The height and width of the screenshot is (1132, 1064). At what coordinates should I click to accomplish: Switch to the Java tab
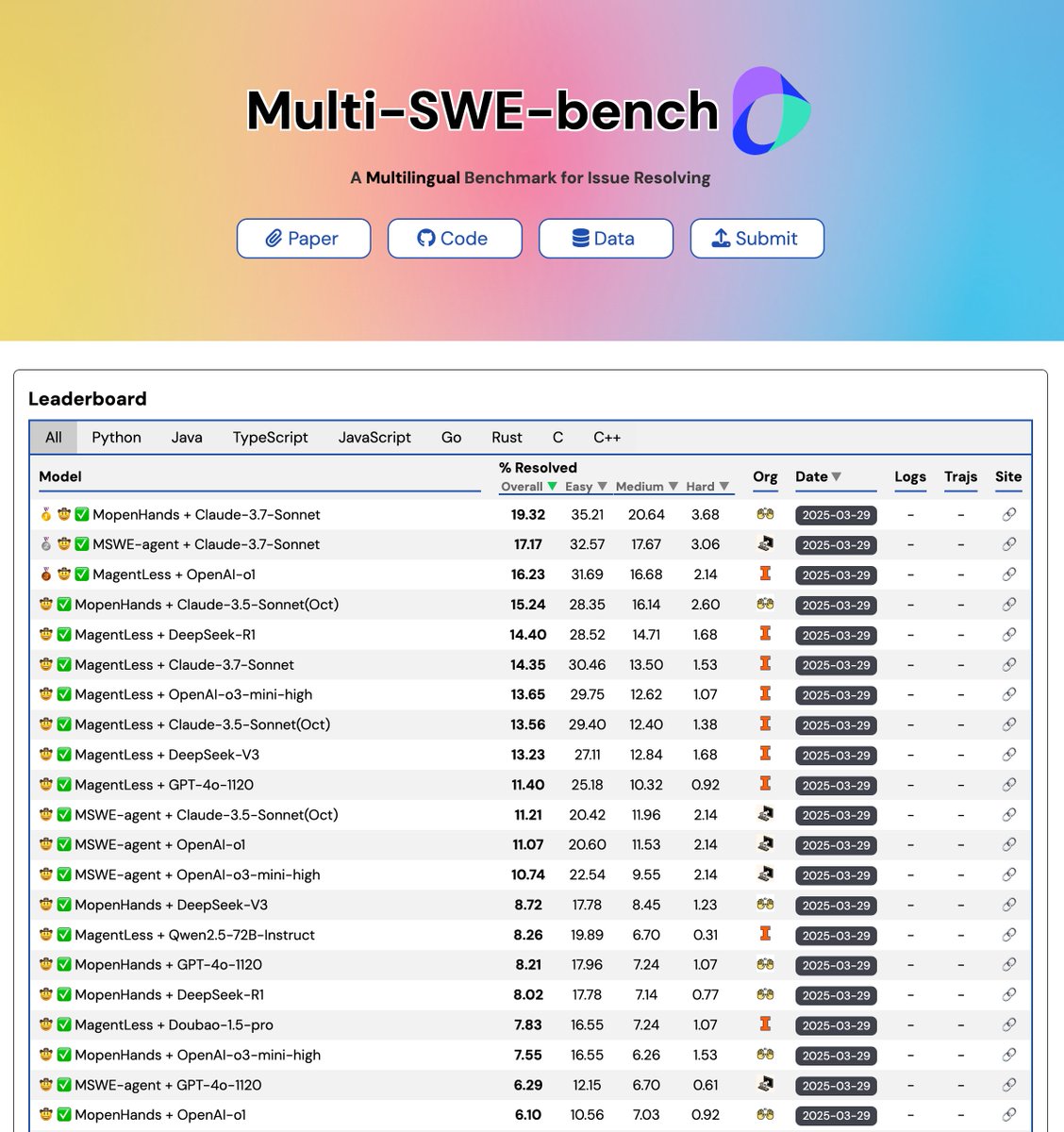pyautogui.click(x=187, y=438)
